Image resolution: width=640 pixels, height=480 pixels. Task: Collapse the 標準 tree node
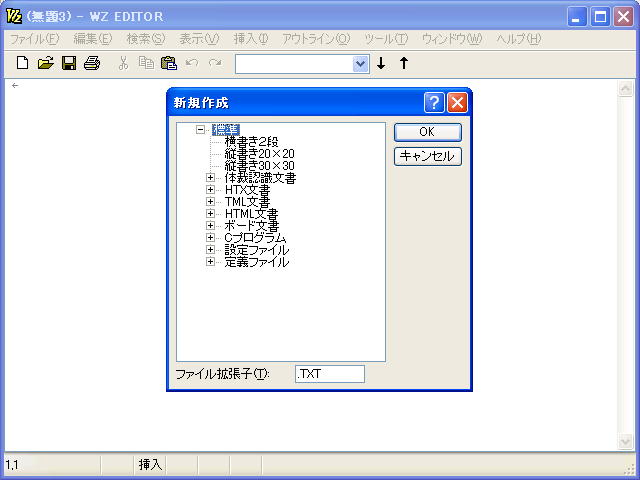(x=200, y=130)
